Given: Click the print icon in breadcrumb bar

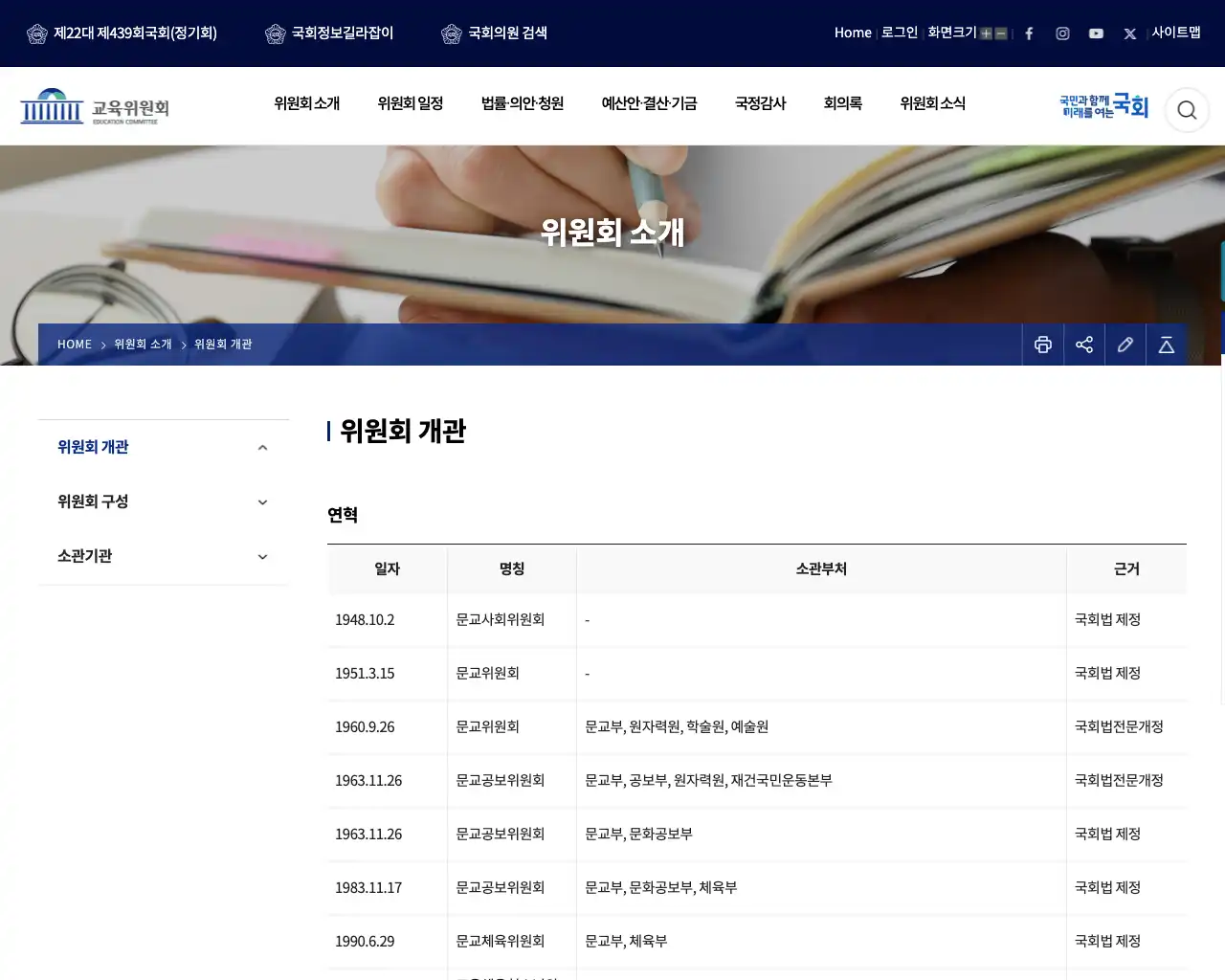Looking at the screenshot, I should click(x=1043, y=345).
